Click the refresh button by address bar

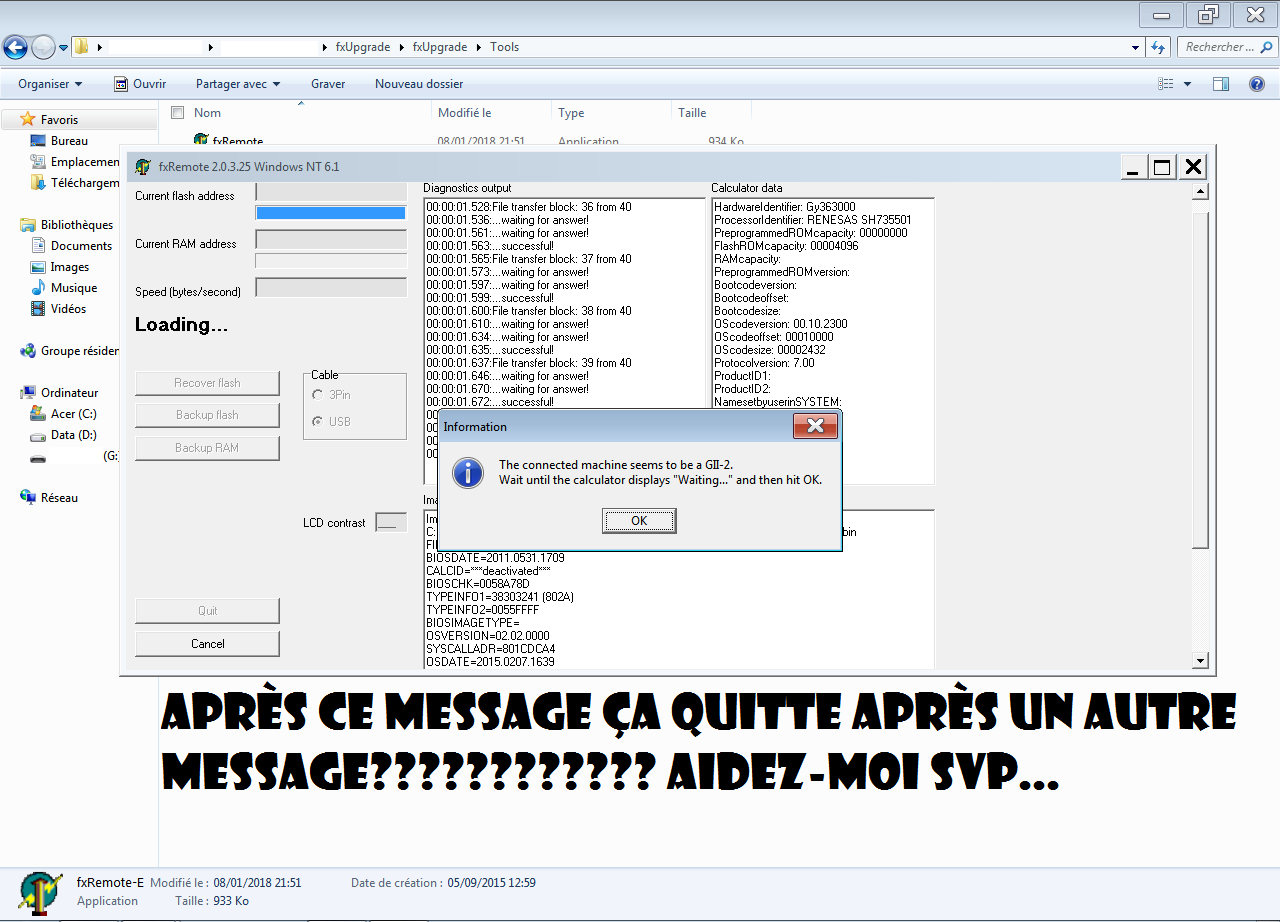[x=1158, y=47]
